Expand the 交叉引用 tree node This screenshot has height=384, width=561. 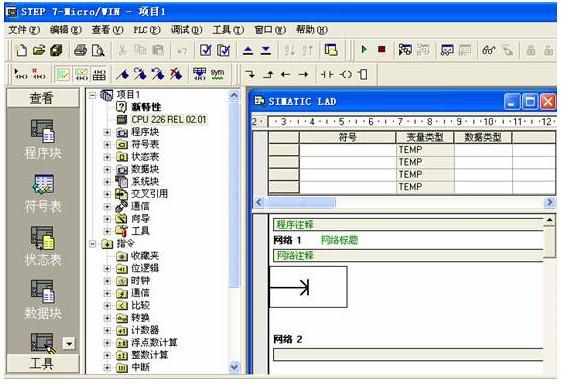(107, 194)
